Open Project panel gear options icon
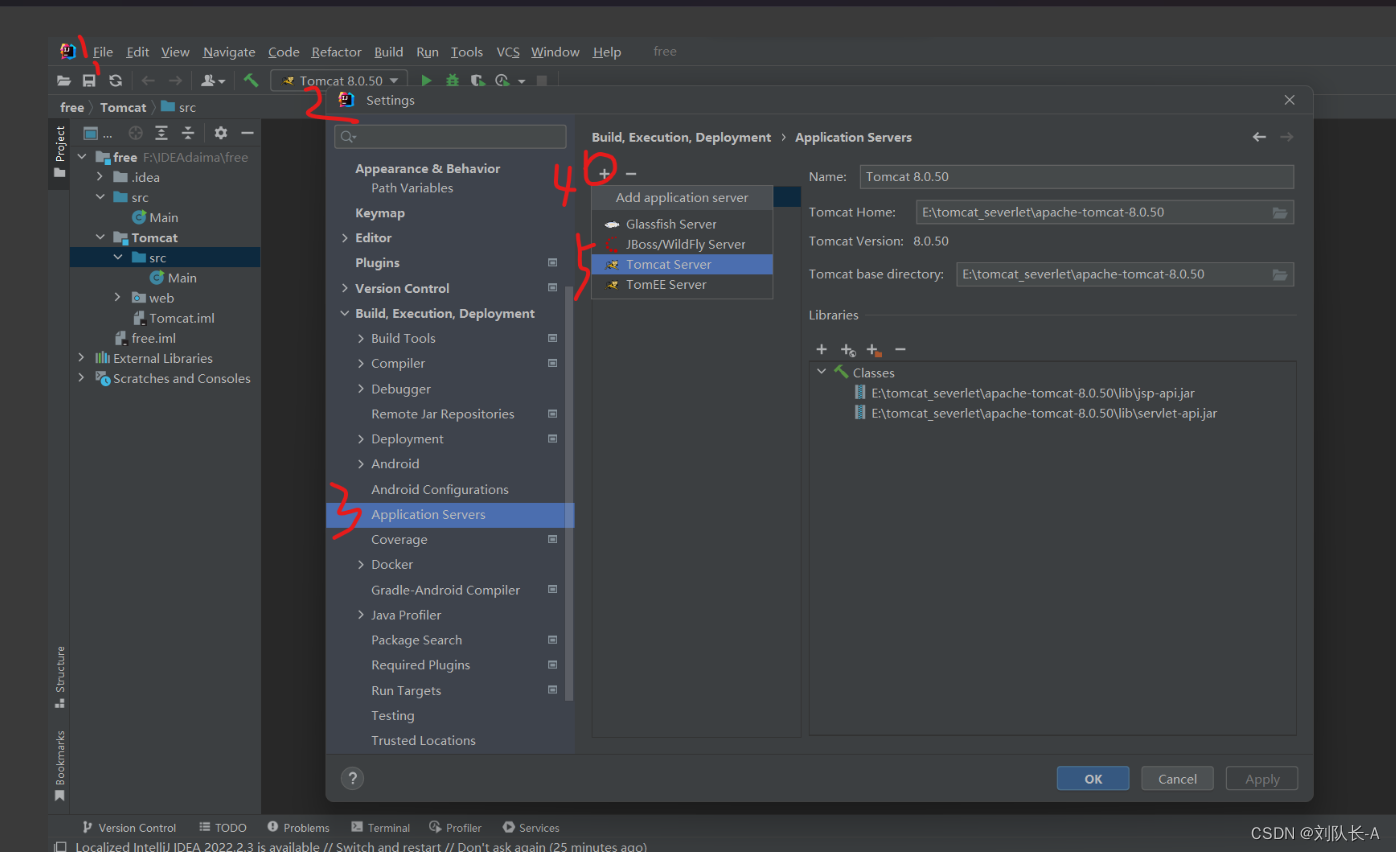Viewport: 1396px width, 852px height. (221, 133)
